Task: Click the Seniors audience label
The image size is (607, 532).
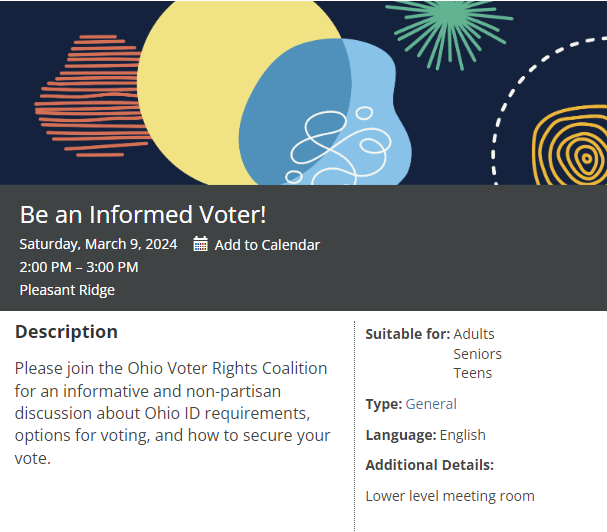Action: (477, 354)
